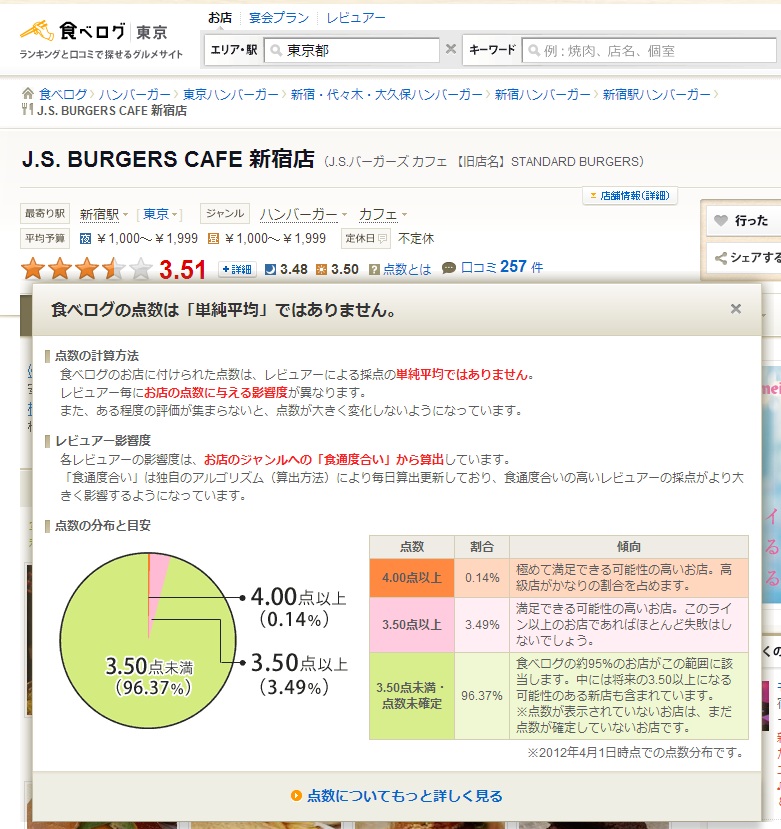Expand 店舗情報(詳細) section
The width and height of the screenshot is (781, 829).
630,196
